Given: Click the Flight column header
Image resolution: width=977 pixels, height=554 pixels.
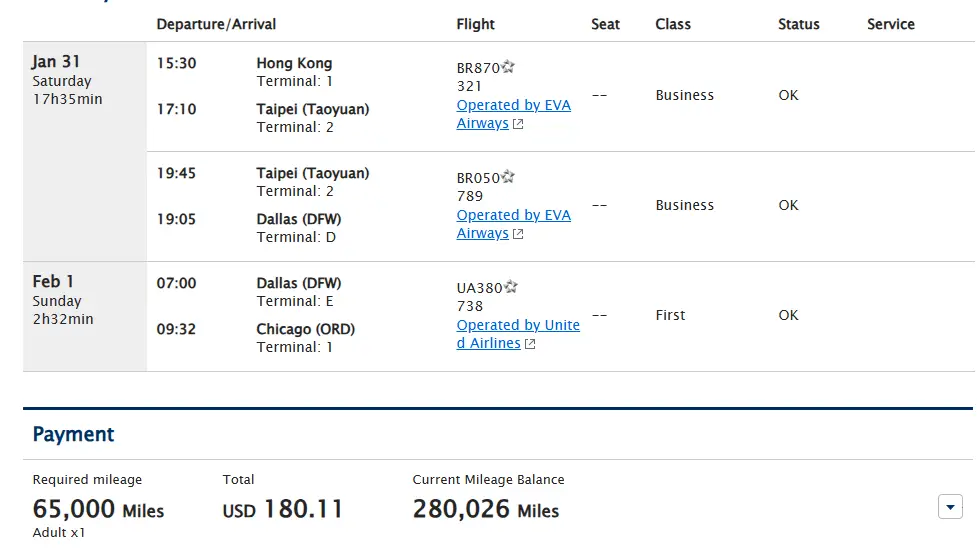Looking at the screenshot, I should (x=475, y=24).
